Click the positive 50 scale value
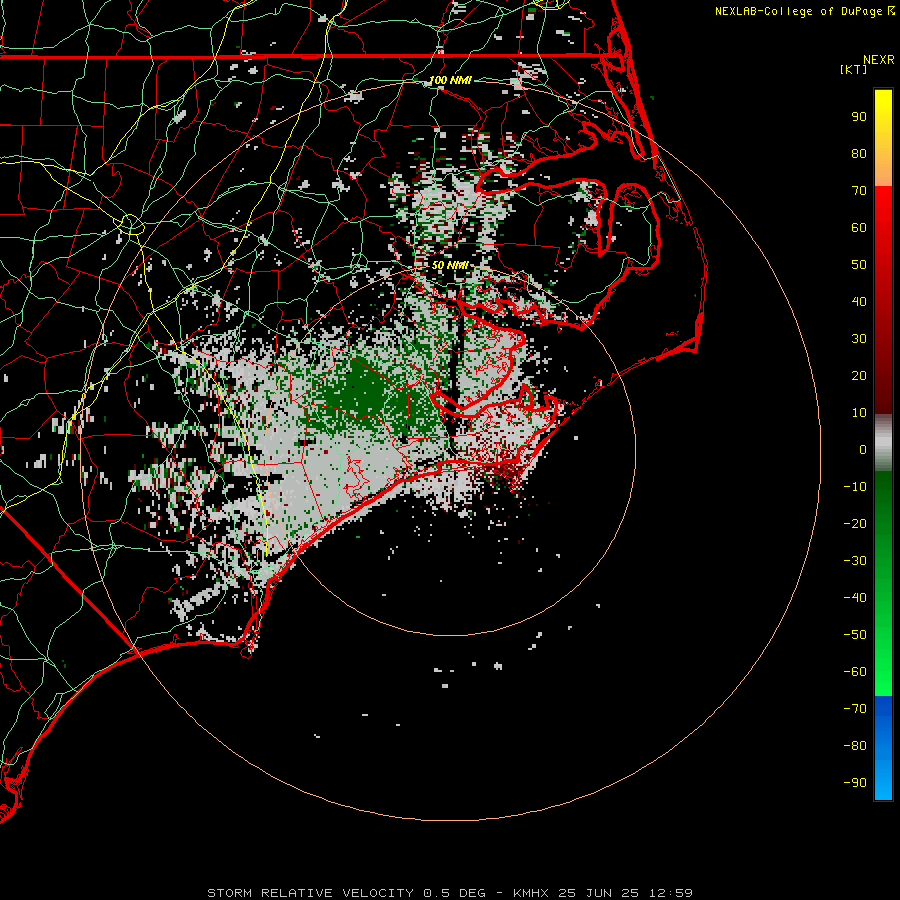 pos(859,265)
